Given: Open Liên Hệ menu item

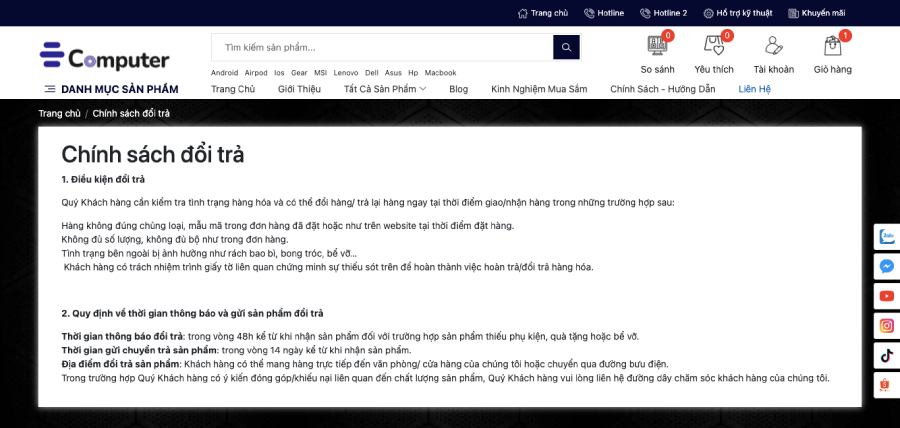Looking at the screenshot, I should tap(755, 89).
